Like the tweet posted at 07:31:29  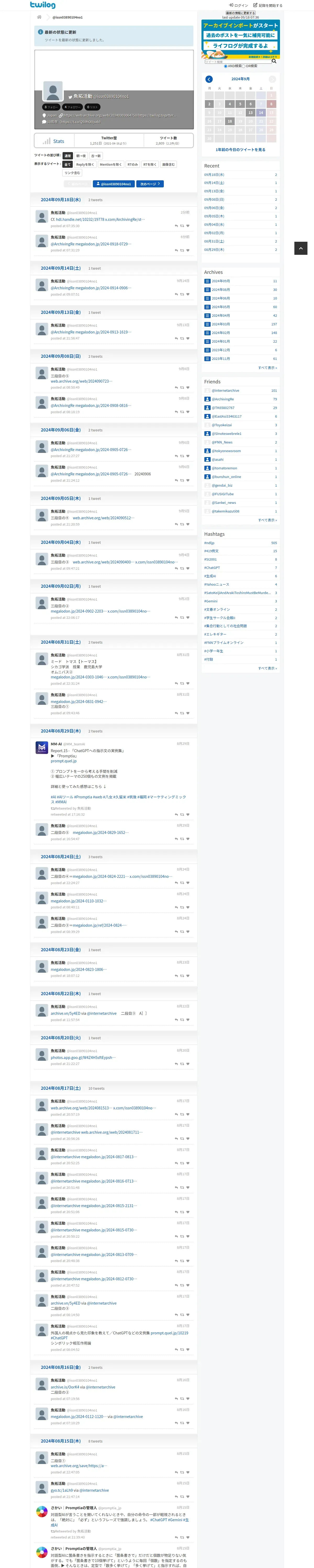tap(188, 250)
